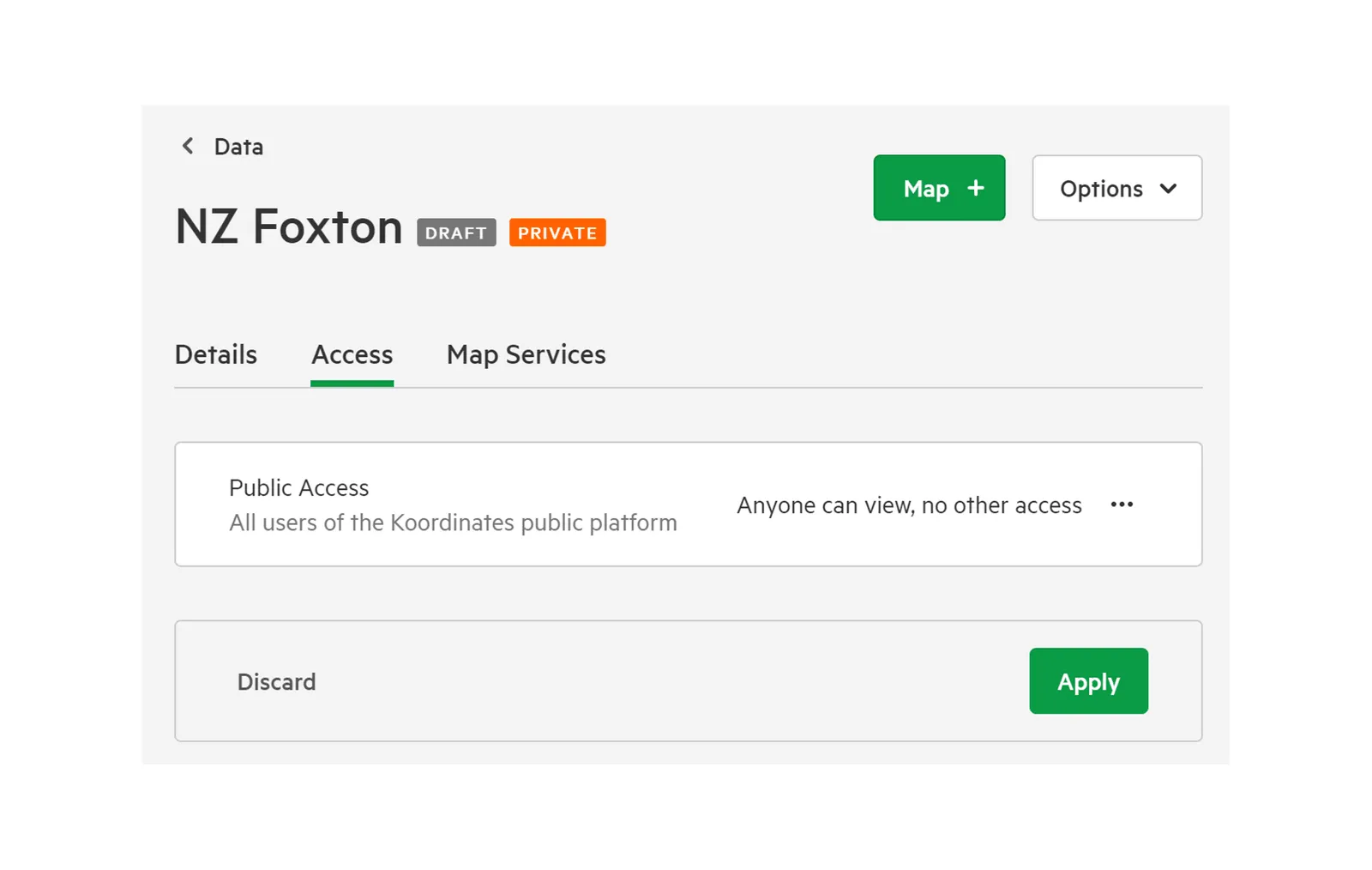Click the Public Access label
The image size is (1372, 870).
coord(298,487)
